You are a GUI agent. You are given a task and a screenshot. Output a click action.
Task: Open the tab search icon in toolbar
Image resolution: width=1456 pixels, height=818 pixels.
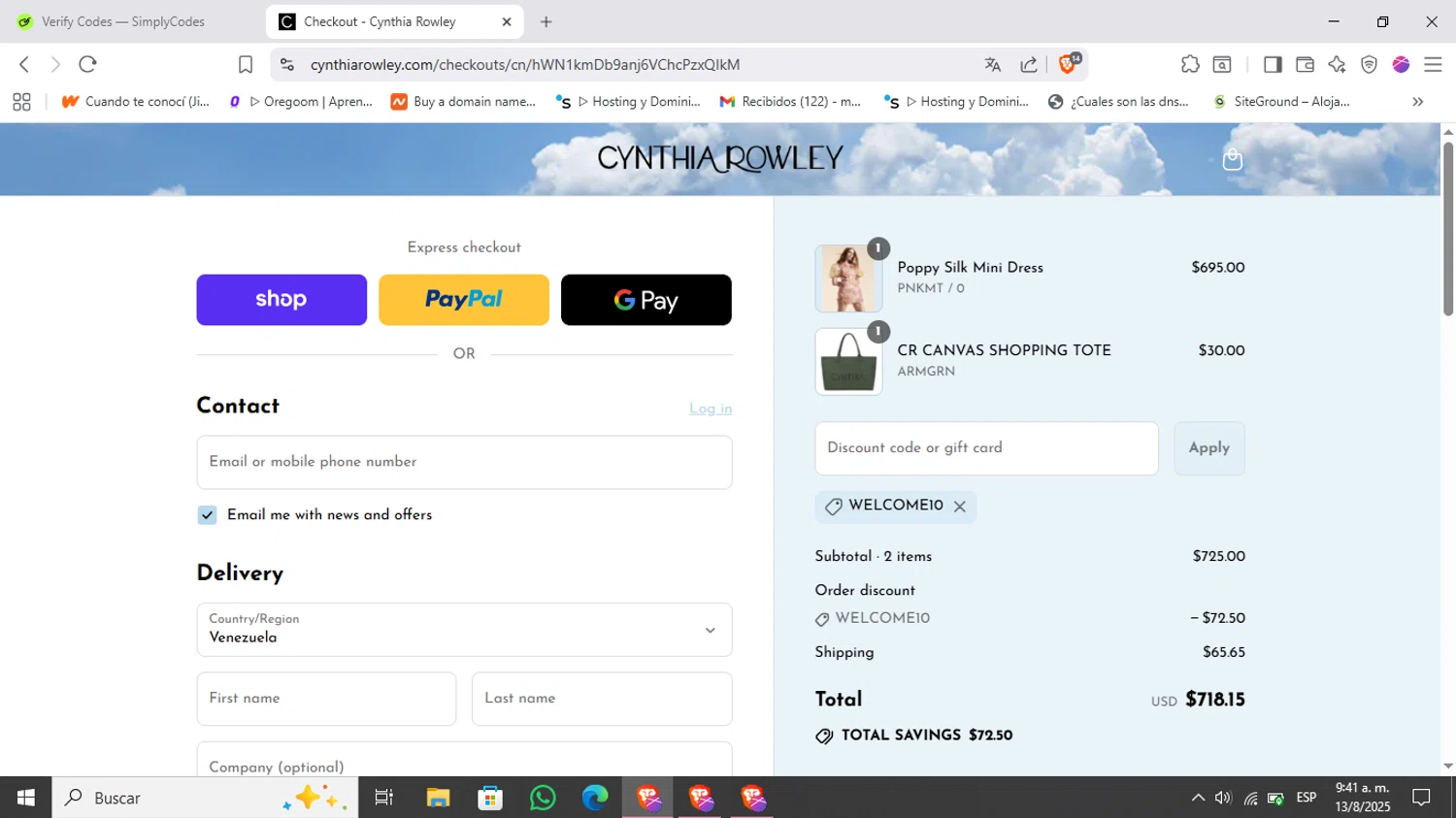click(1222, 64)
